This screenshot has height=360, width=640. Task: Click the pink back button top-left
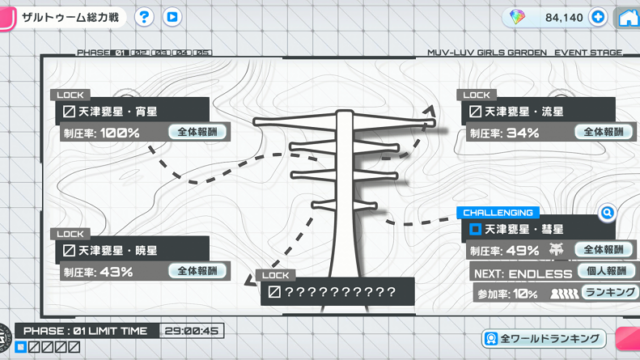(x=7, y=18)
